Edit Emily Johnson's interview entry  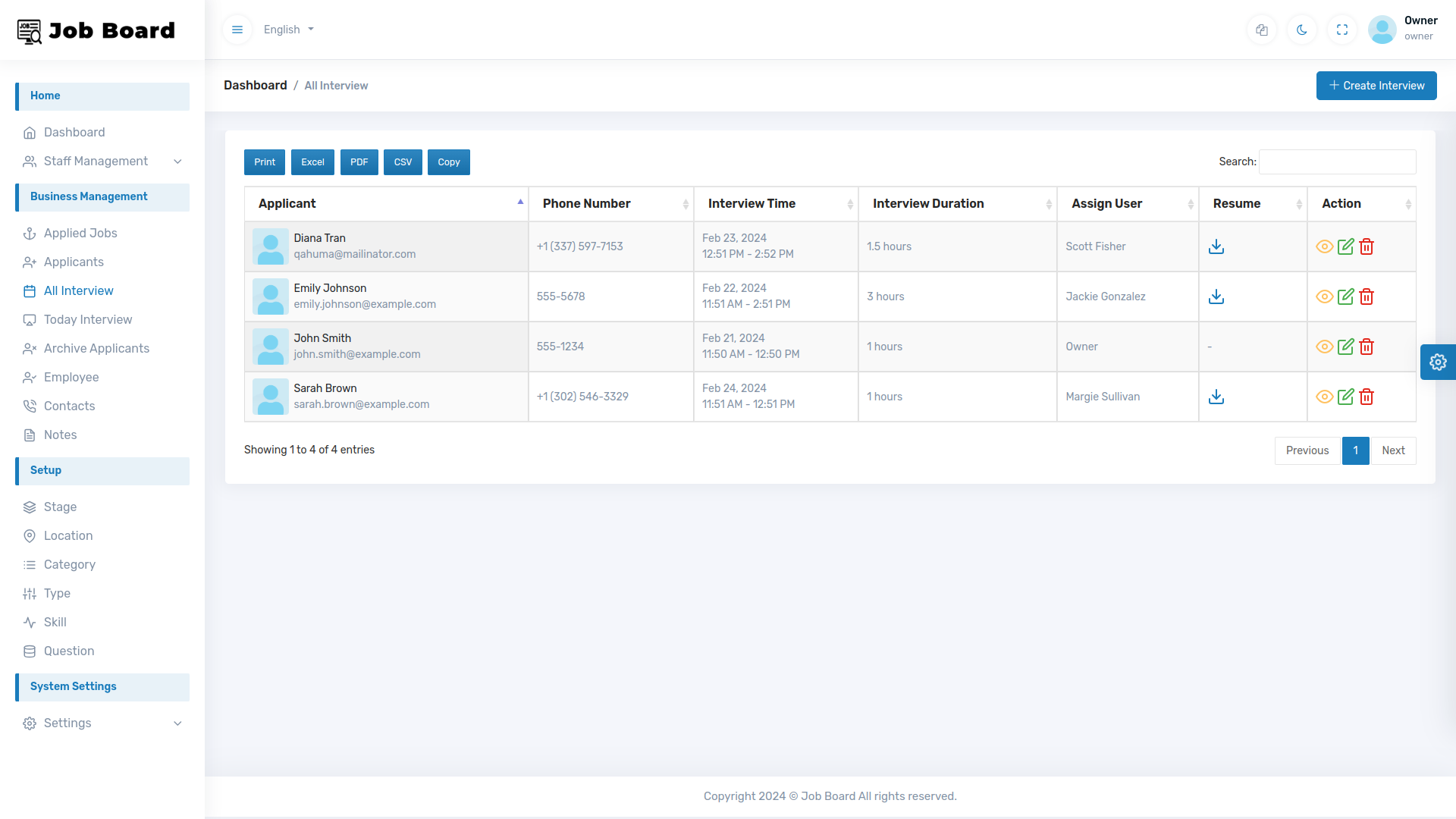pos(1346,297)
